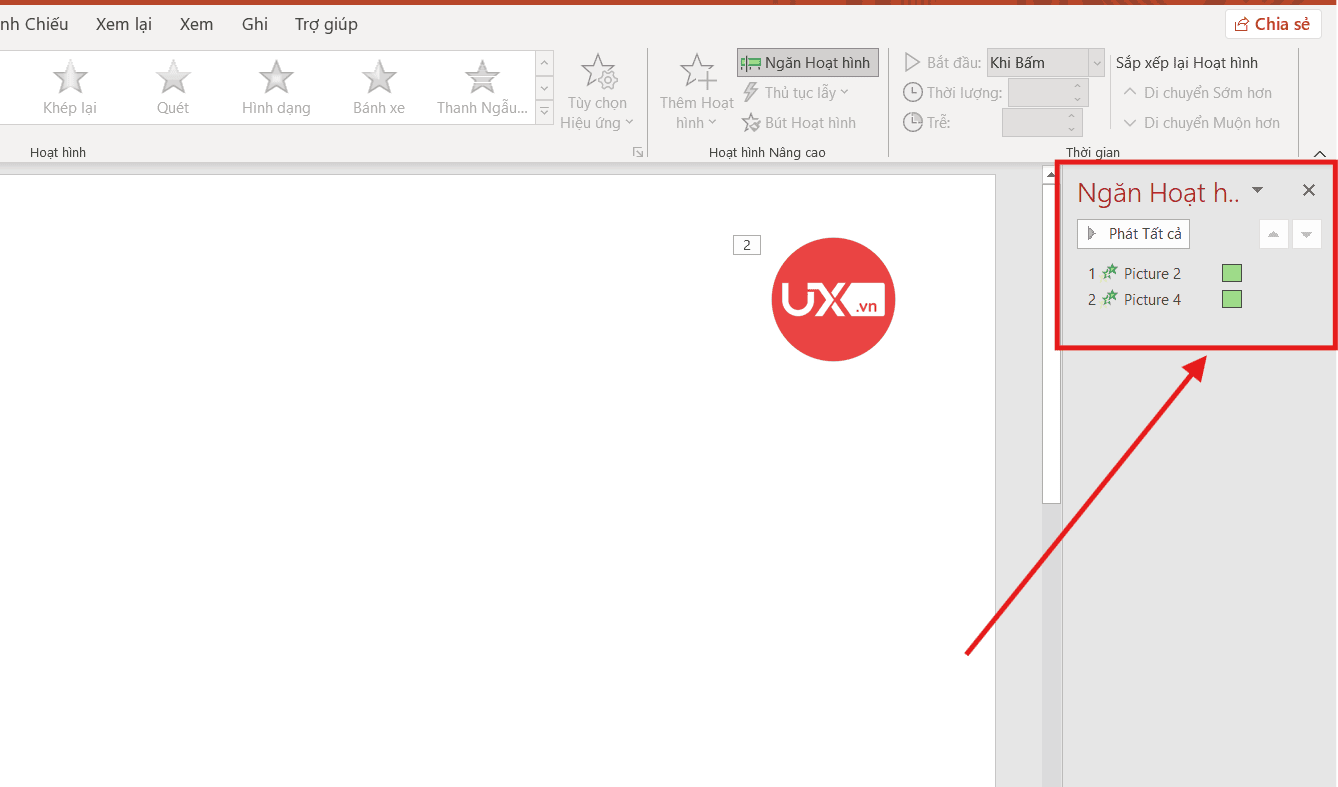This screenshot has width=1338, height=787.
Task: Apply the Thanh Ngẫu animation effect
Action: click(482, 87)
